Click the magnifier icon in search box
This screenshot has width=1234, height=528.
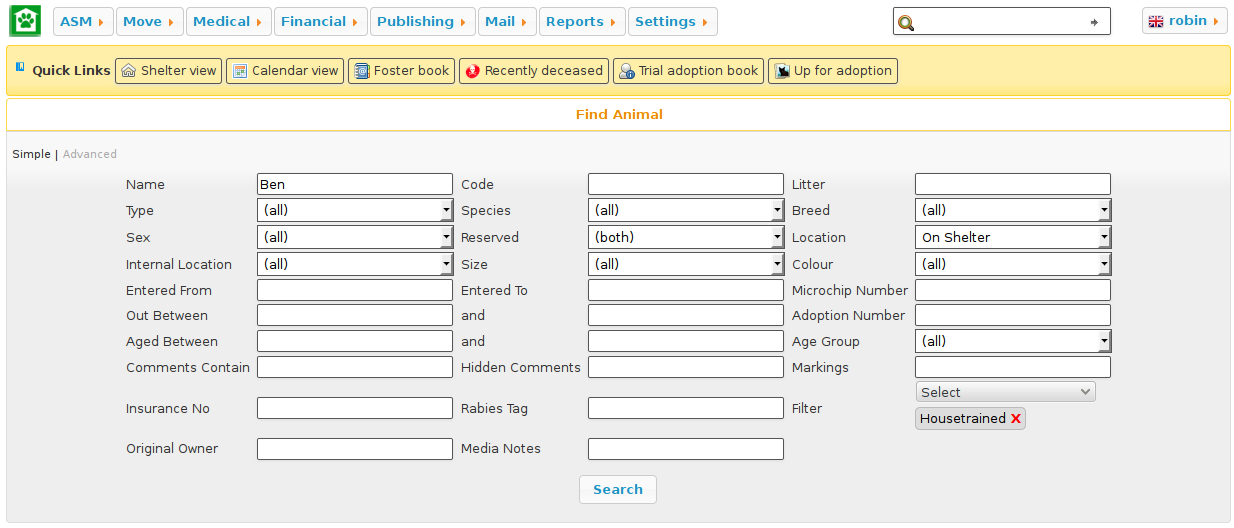tap(906, 22)
